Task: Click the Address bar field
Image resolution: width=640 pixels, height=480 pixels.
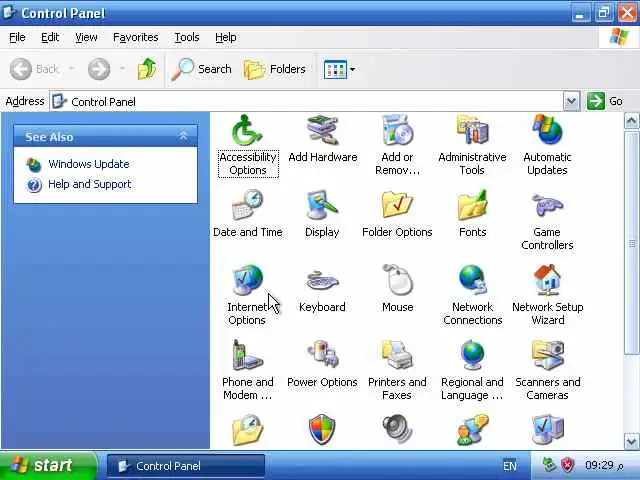Action: (x=306, y=101)
